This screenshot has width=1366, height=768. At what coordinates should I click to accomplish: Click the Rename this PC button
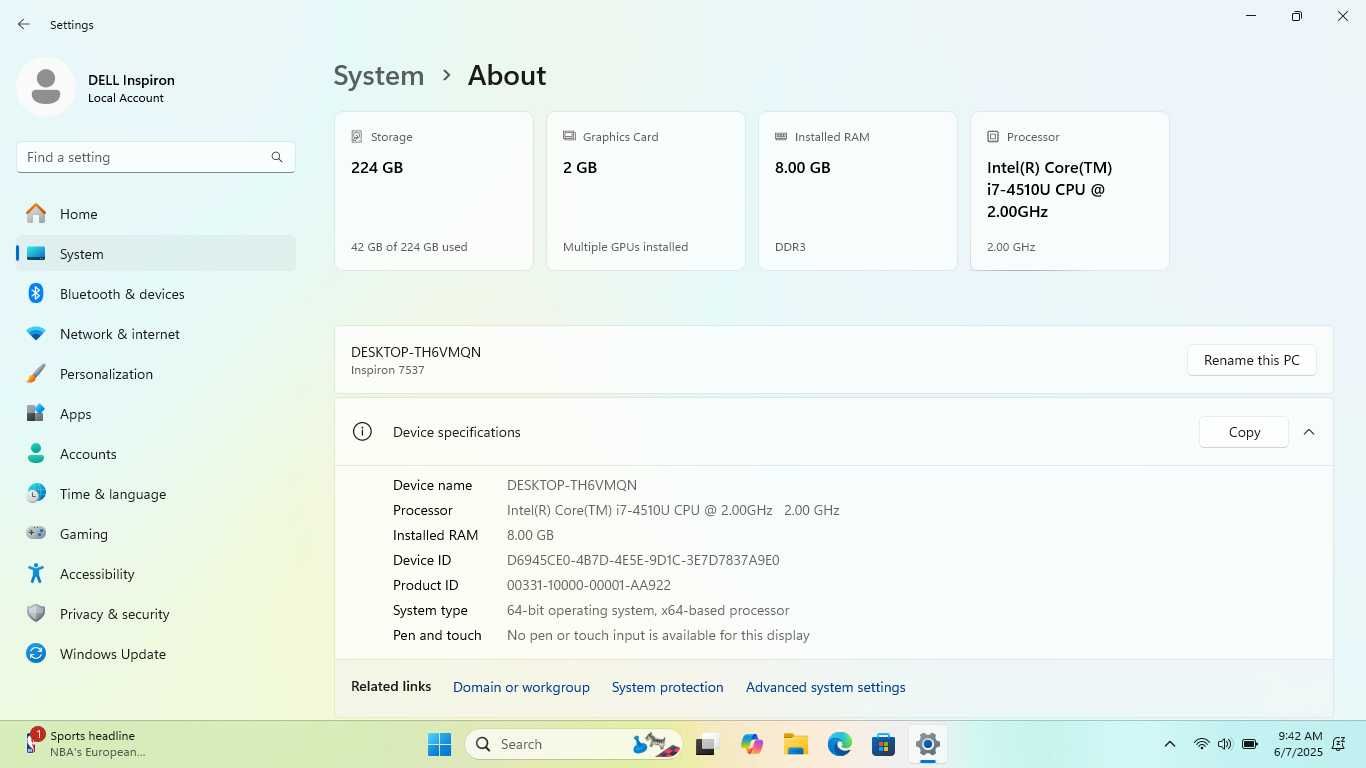coord(1252,360)
